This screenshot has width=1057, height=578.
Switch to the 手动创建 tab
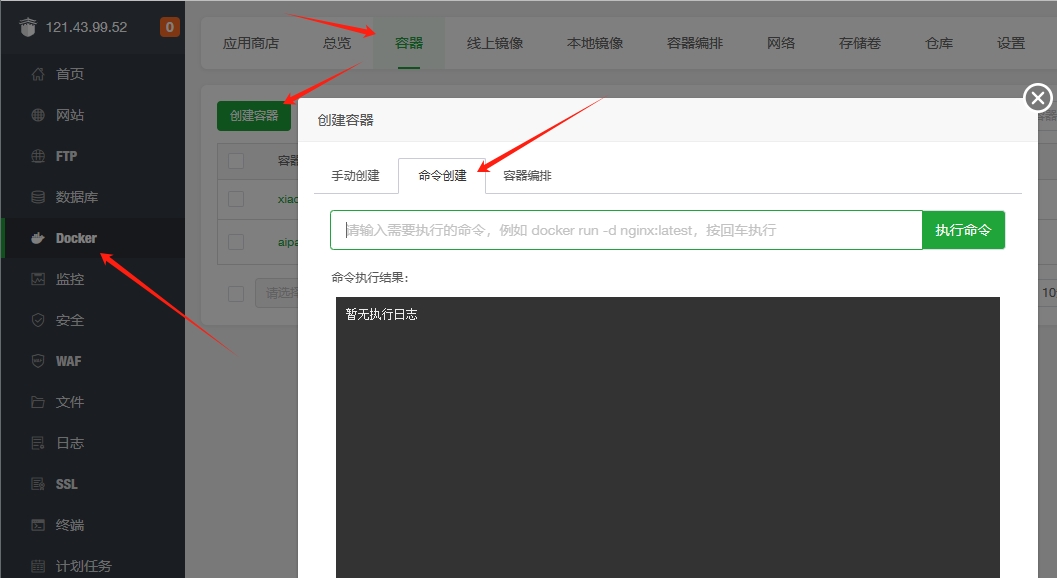[x=355, y=176]
